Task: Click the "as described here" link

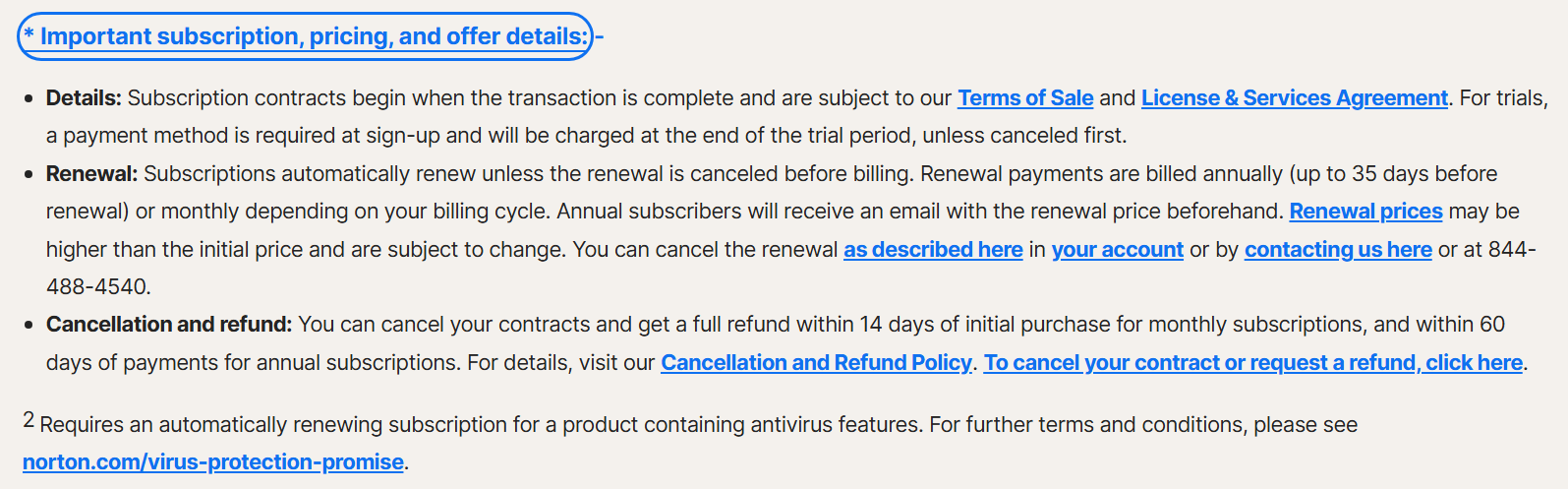Action: [x=933, y=250]
